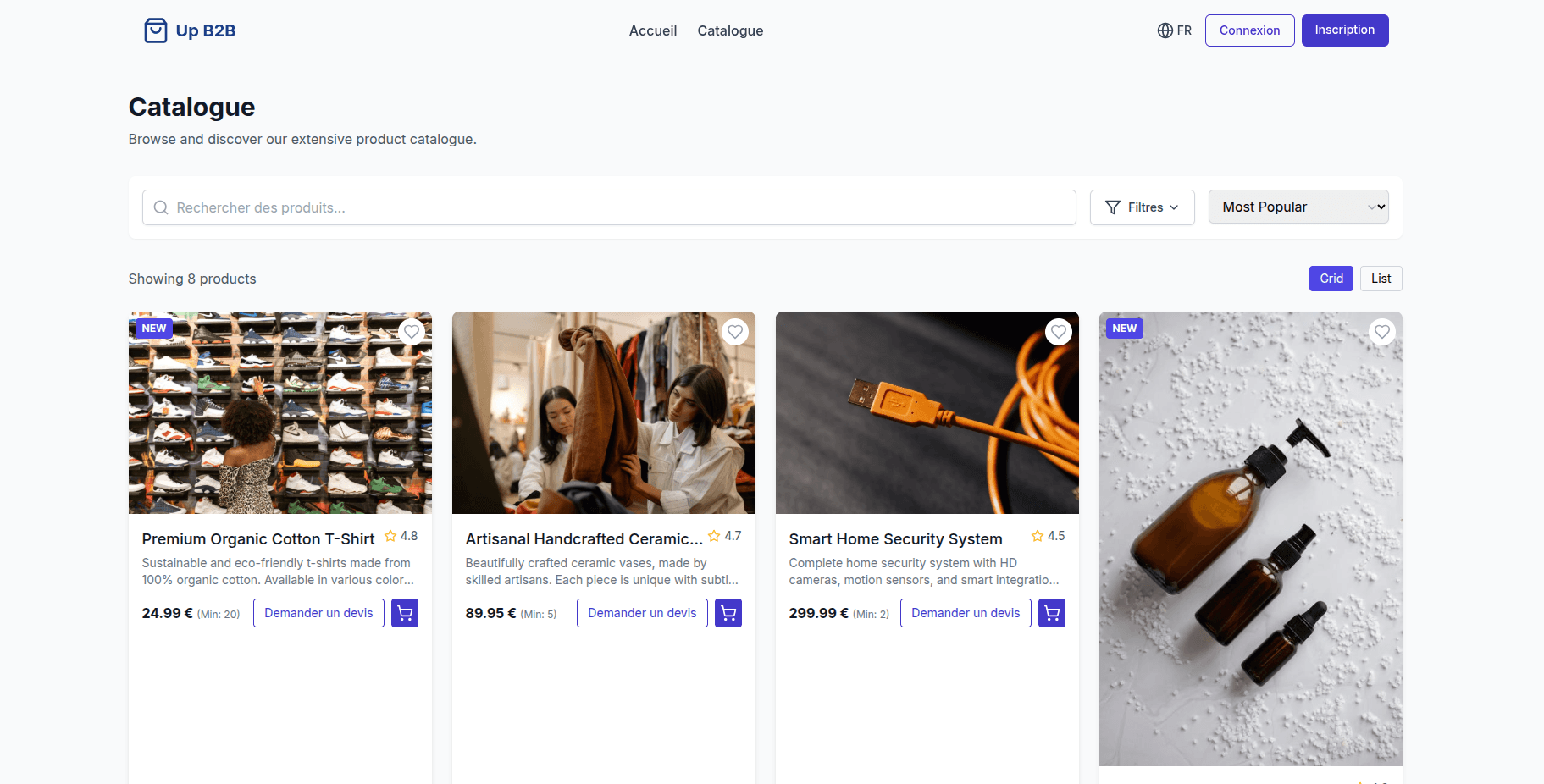Click the star rating 4.8 on T-Shirt

tap(401, 536)
